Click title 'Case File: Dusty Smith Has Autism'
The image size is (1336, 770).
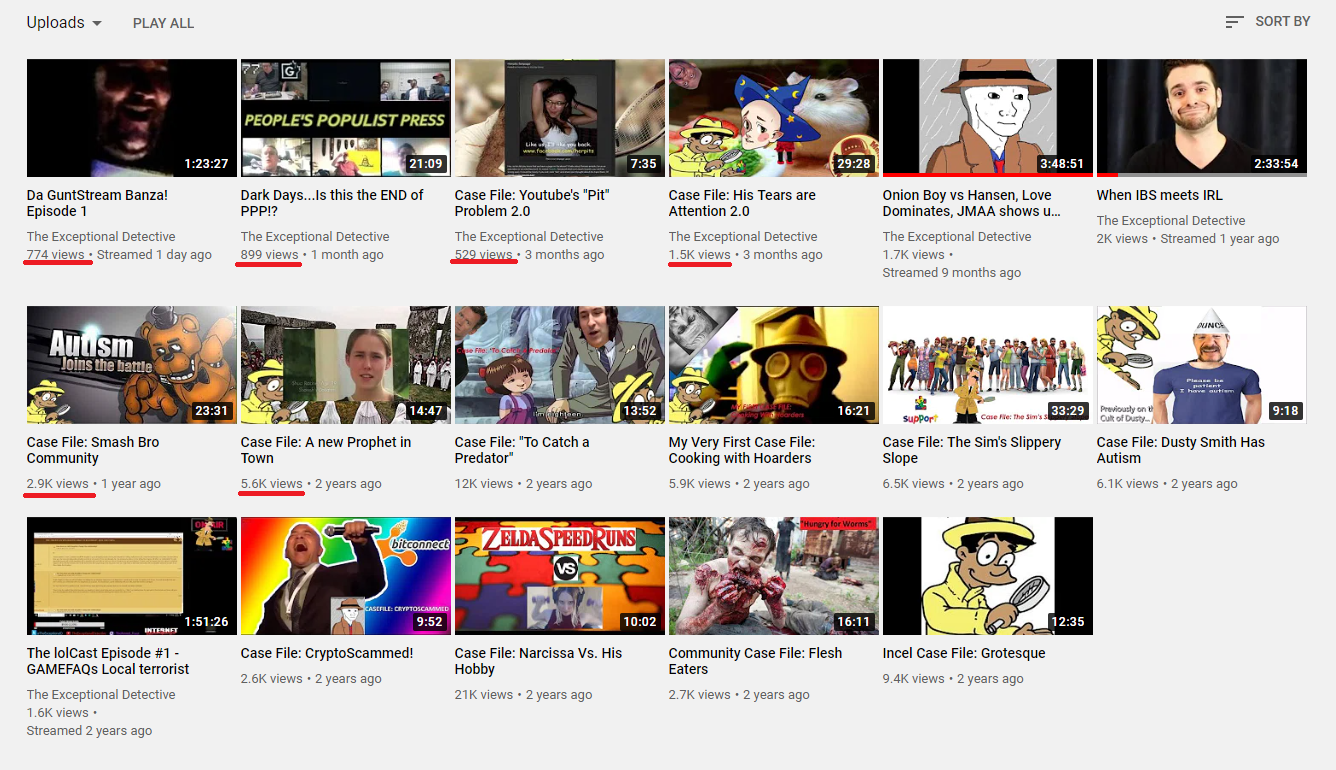point(1181,450)
